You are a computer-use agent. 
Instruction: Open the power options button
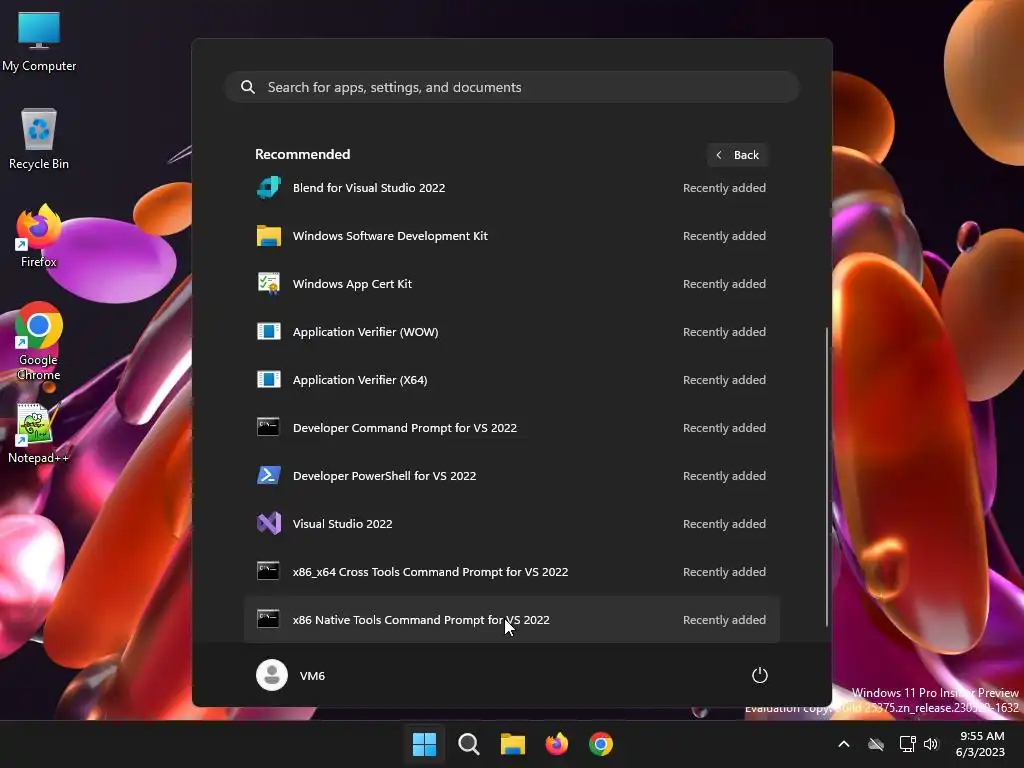(760, 675)
